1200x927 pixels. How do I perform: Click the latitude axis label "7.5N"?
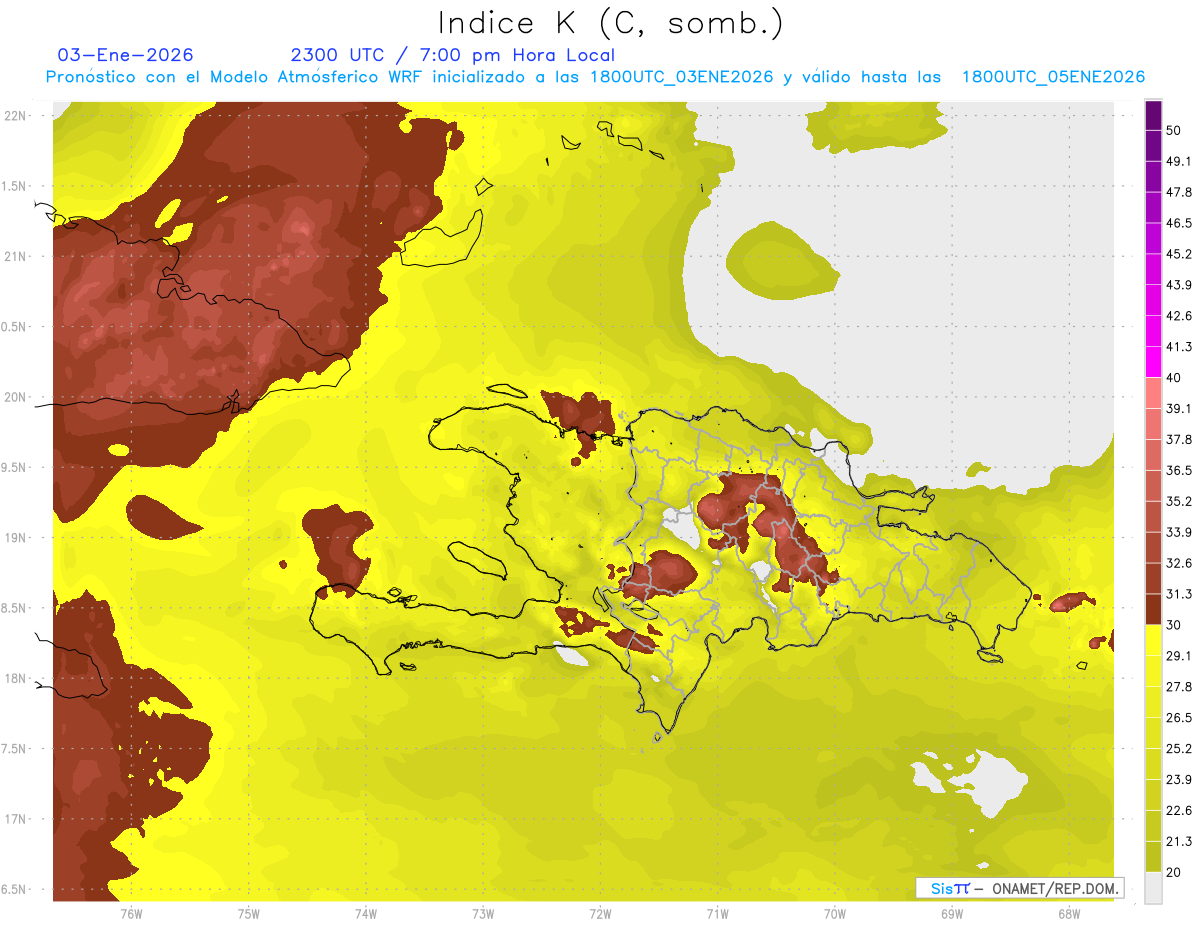pyautogui.click(x=14, y=749)
